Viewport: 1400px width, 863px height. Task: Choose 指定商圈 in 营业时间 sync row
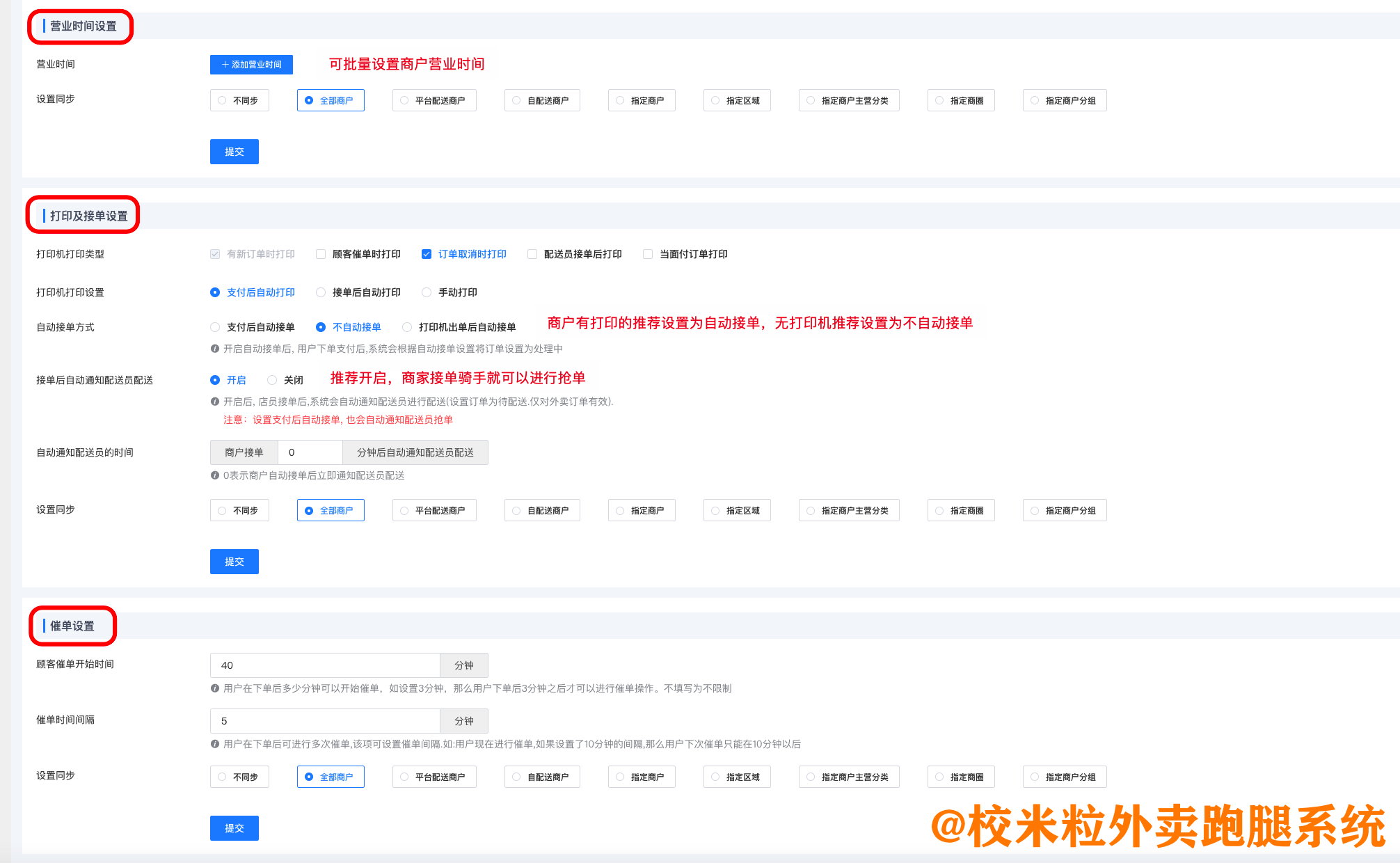(x=960, y=100)
